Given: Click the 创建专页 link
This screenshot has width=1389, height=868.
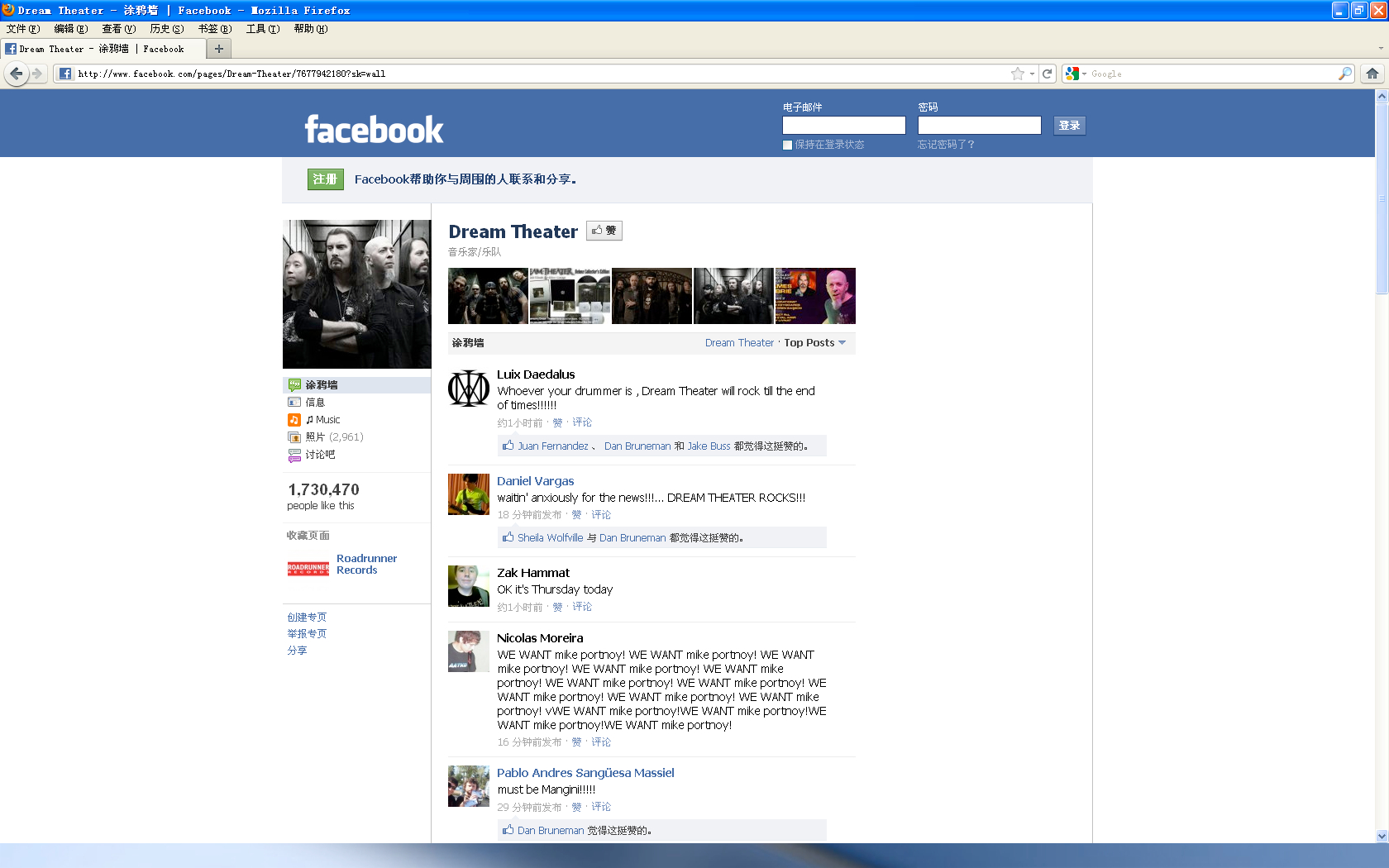Looking at the screenshot, I should [307, 618].
